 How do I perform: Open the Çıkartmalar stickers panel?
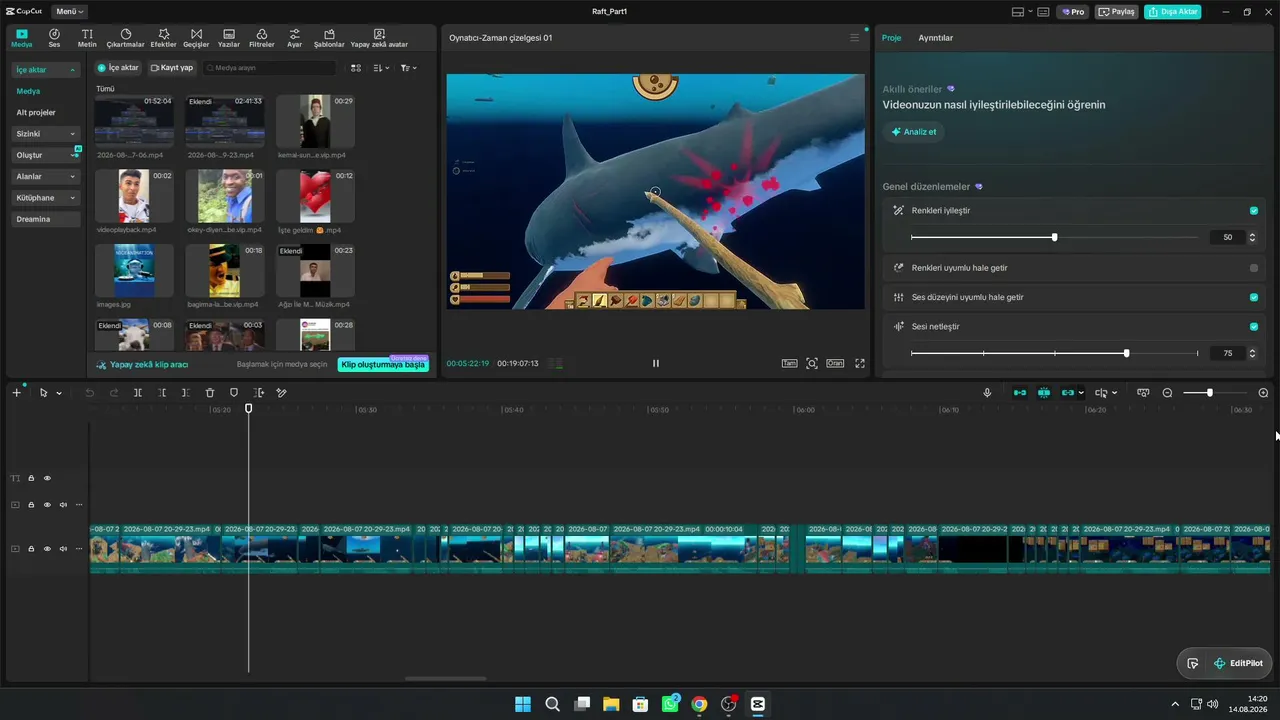tap(126, 38)
